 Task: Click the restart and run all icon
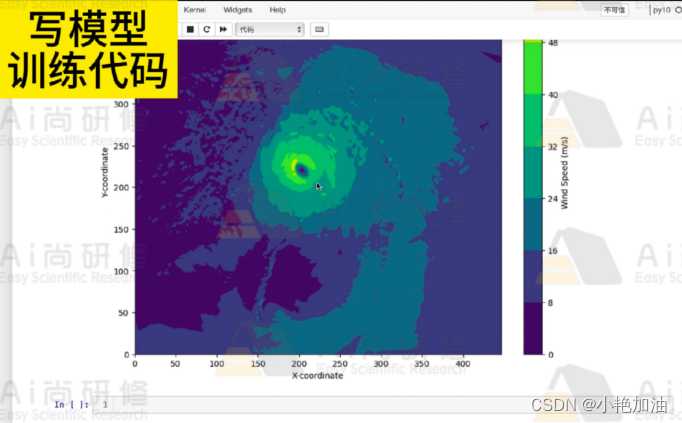coord(223,29)
